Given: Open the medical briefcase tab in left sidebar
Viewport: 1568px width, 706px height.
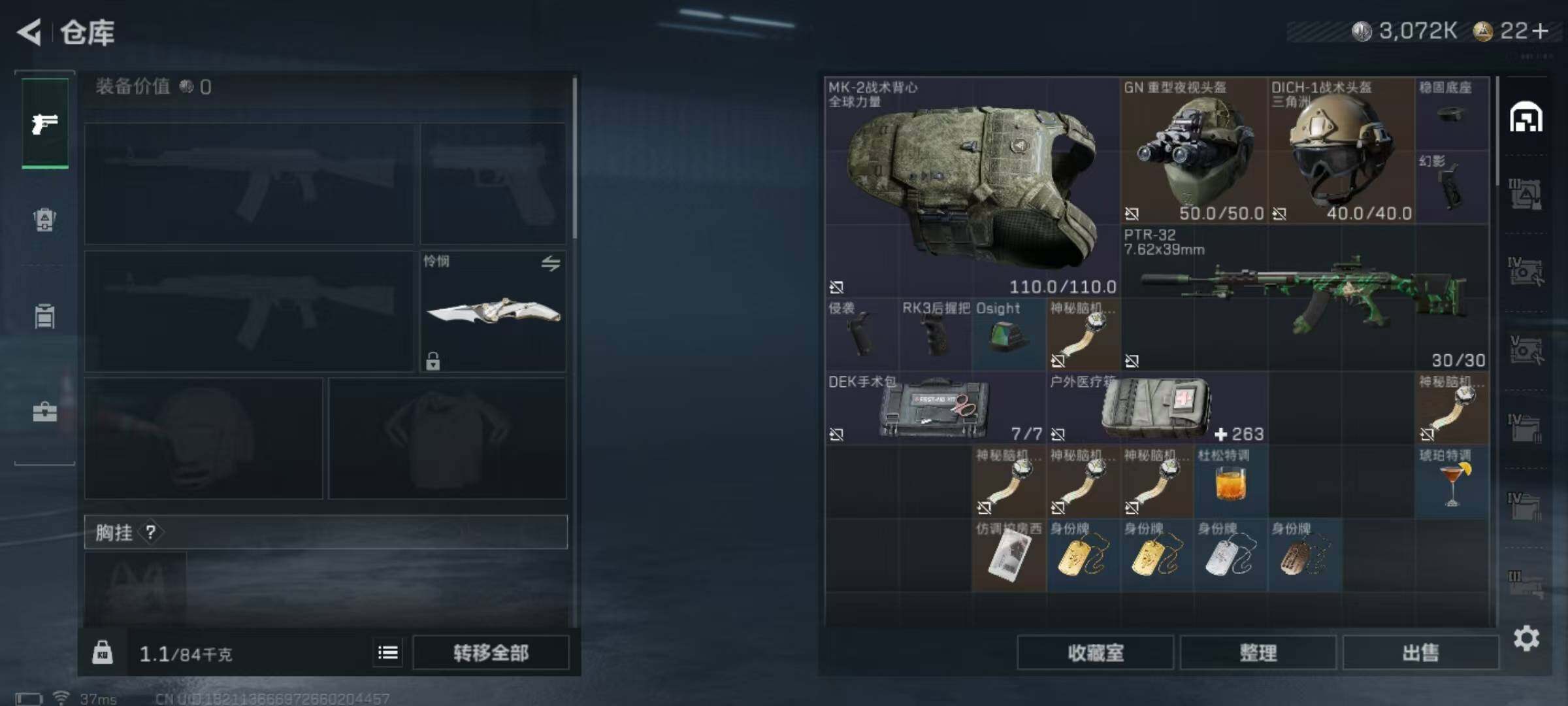Looking at the screenshot, I should (x=44, y=412).
